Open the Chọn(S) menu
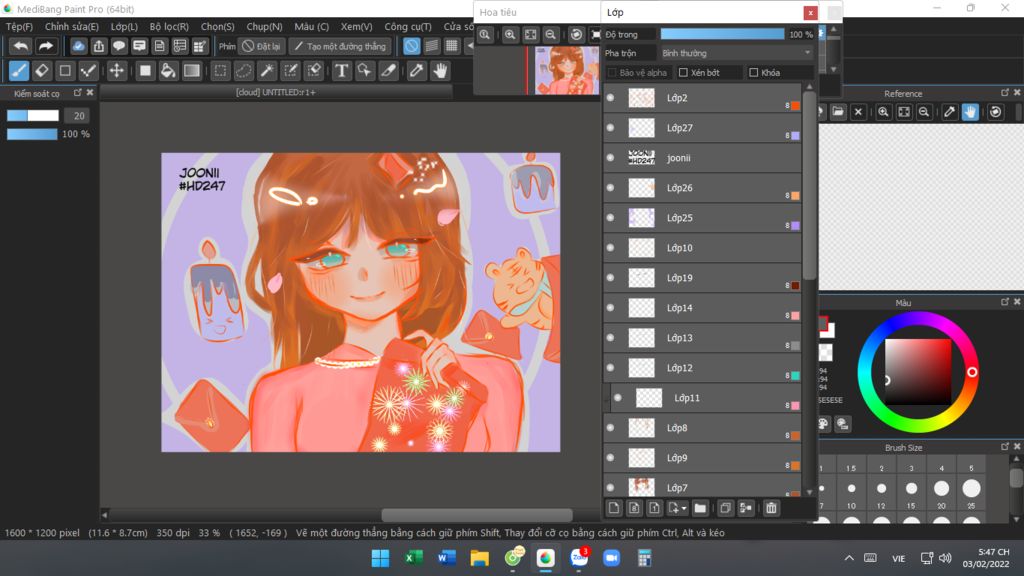Viewport: 1024px width, 576px height. [217, 27]
